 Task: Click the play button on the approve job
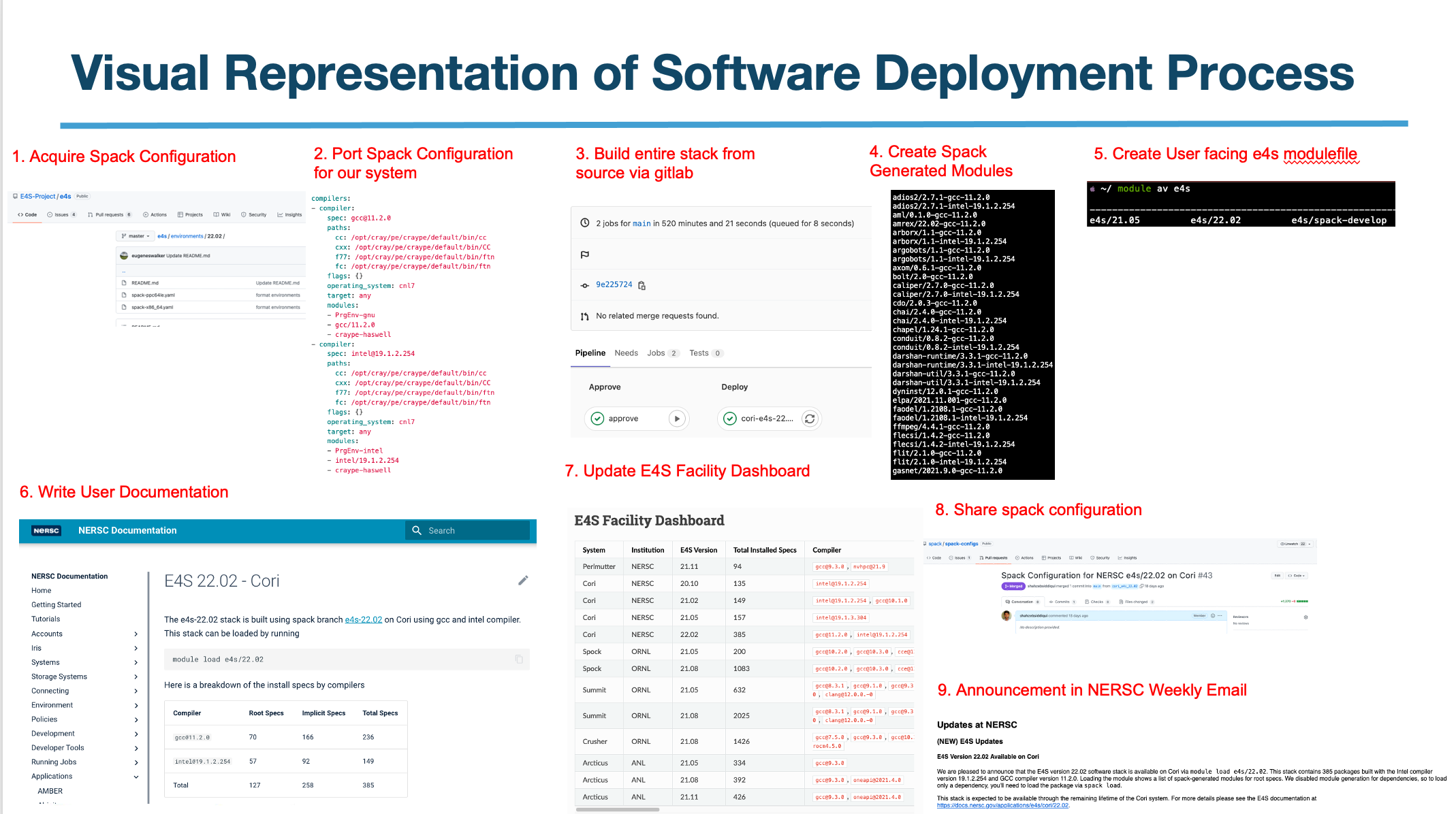pyautogui.click(x=676, y=419)
